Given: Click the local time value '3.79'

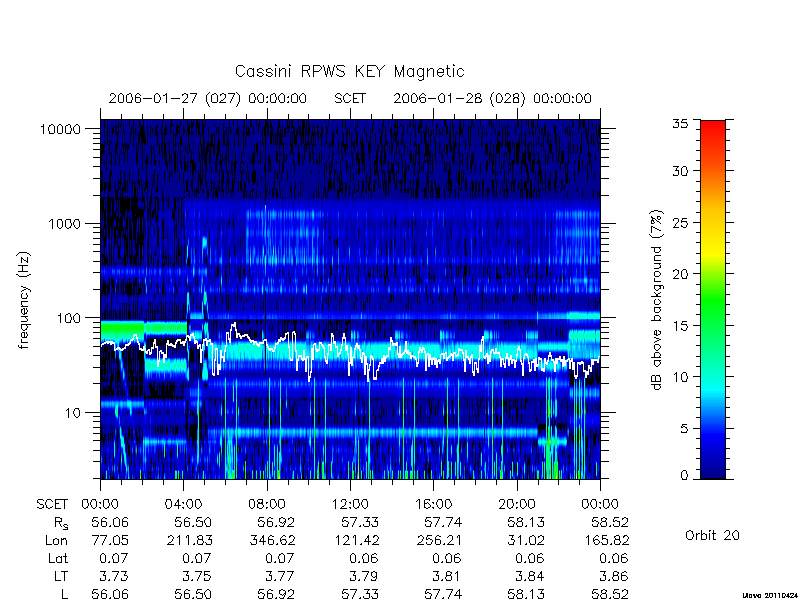Looking at the screenshot, I should (x=363, y=577).
